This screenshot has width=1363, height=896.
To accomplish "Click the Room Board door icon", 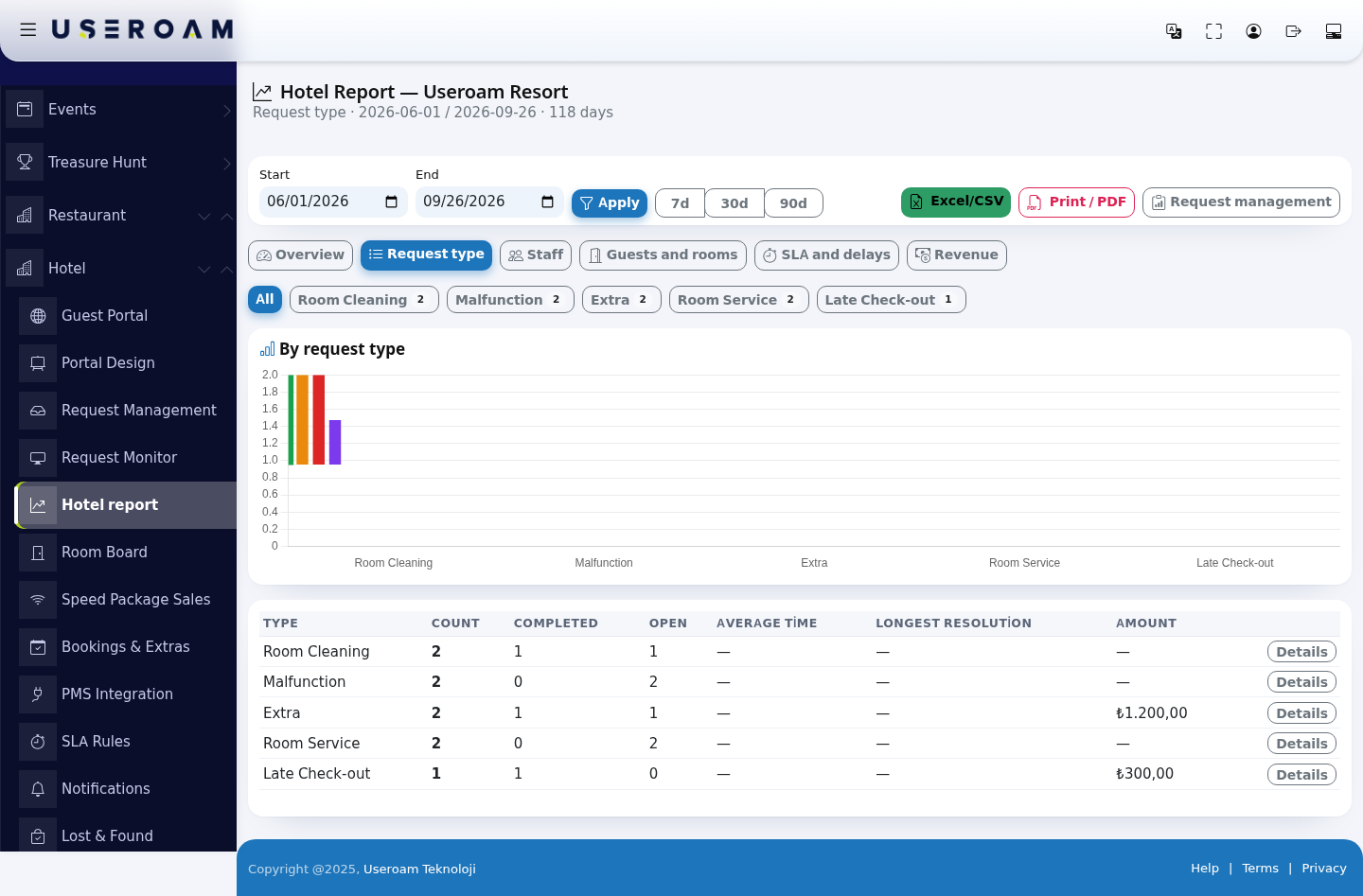I will [x=38, y=552].
